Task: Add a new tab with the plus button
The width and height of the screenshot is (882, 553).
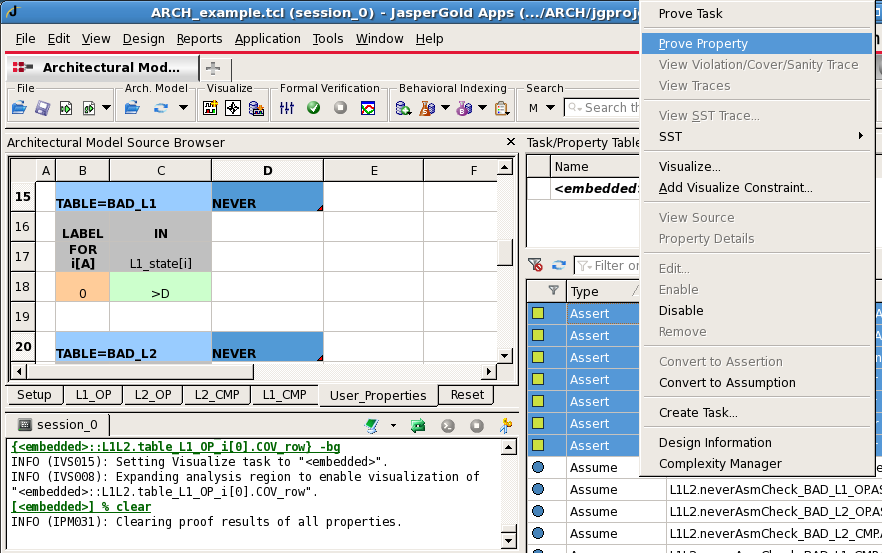Action: tap(213, 68)
